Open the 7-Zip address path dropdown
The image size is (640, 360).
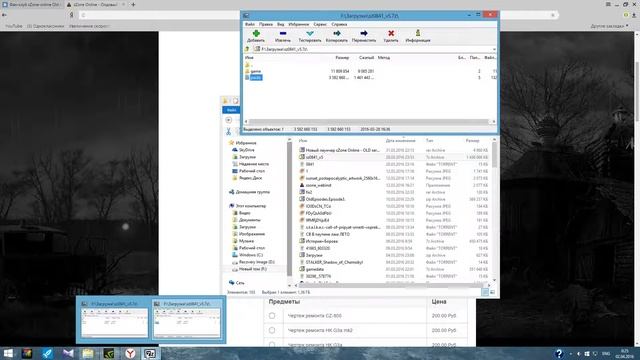tap(494, 49)
